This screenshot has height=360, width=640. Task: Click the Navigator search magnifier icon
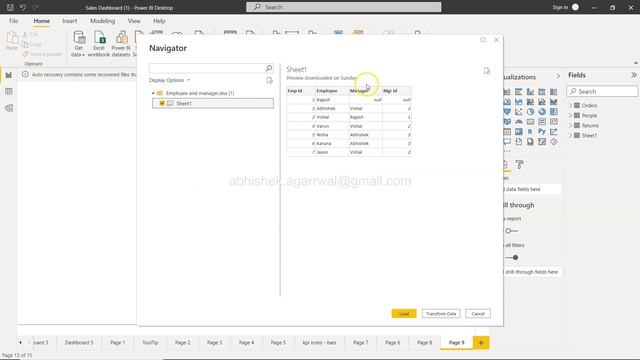[x=269, y=68]
